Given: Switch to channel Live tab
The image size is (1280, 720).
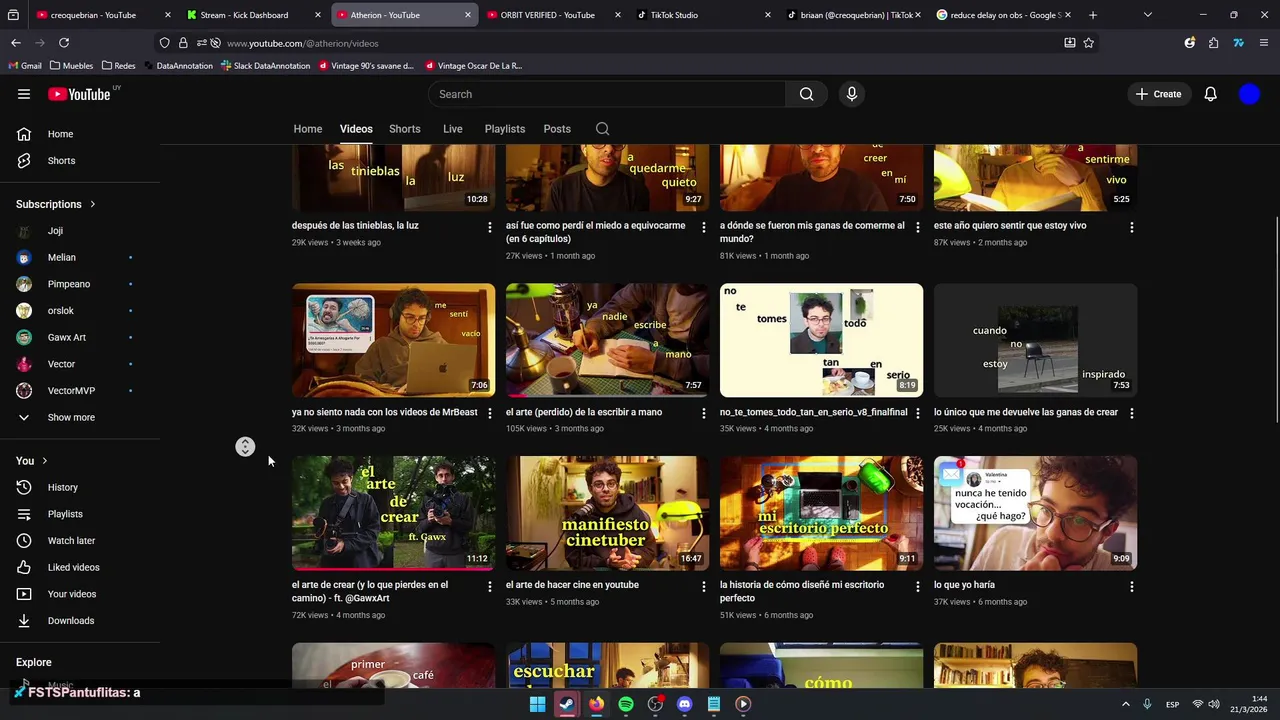Looking at the screenshot, I should click(x=453, y=129).
